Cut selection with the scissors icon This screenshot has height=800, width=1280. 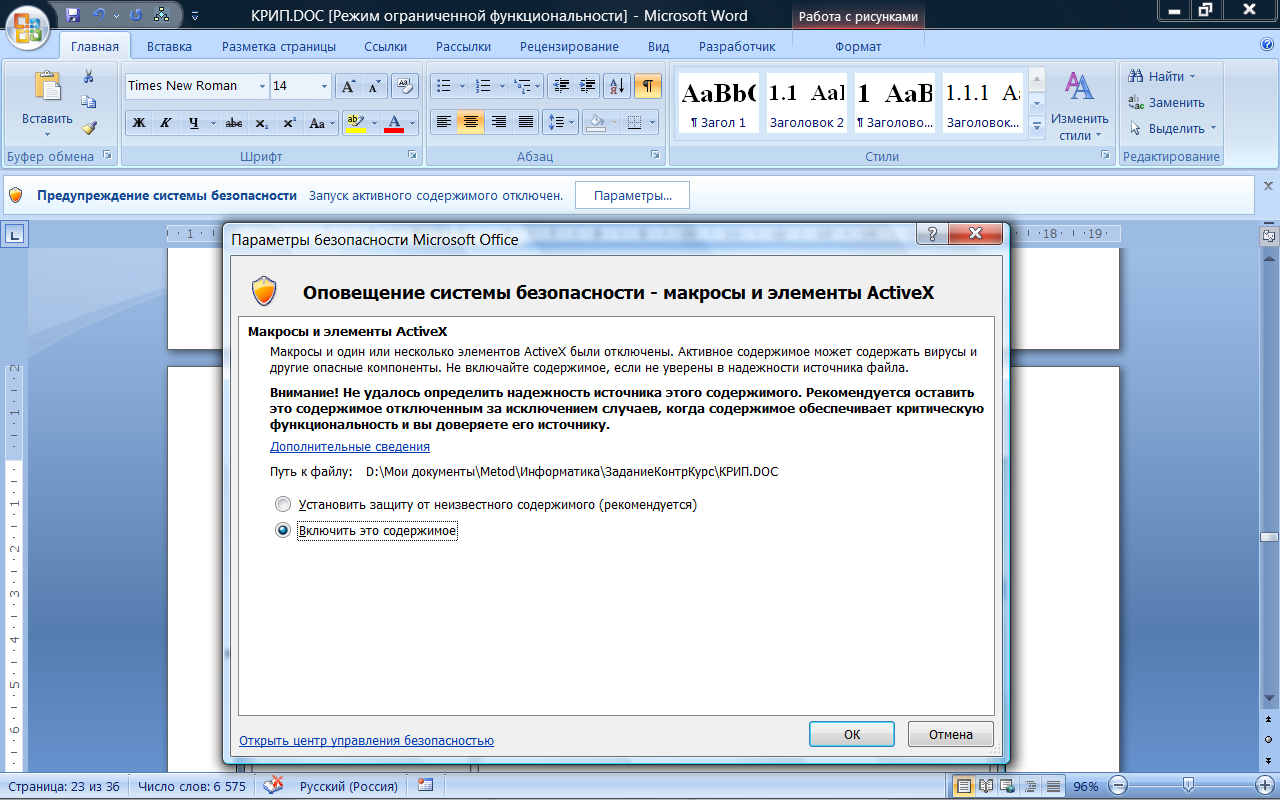89,76
